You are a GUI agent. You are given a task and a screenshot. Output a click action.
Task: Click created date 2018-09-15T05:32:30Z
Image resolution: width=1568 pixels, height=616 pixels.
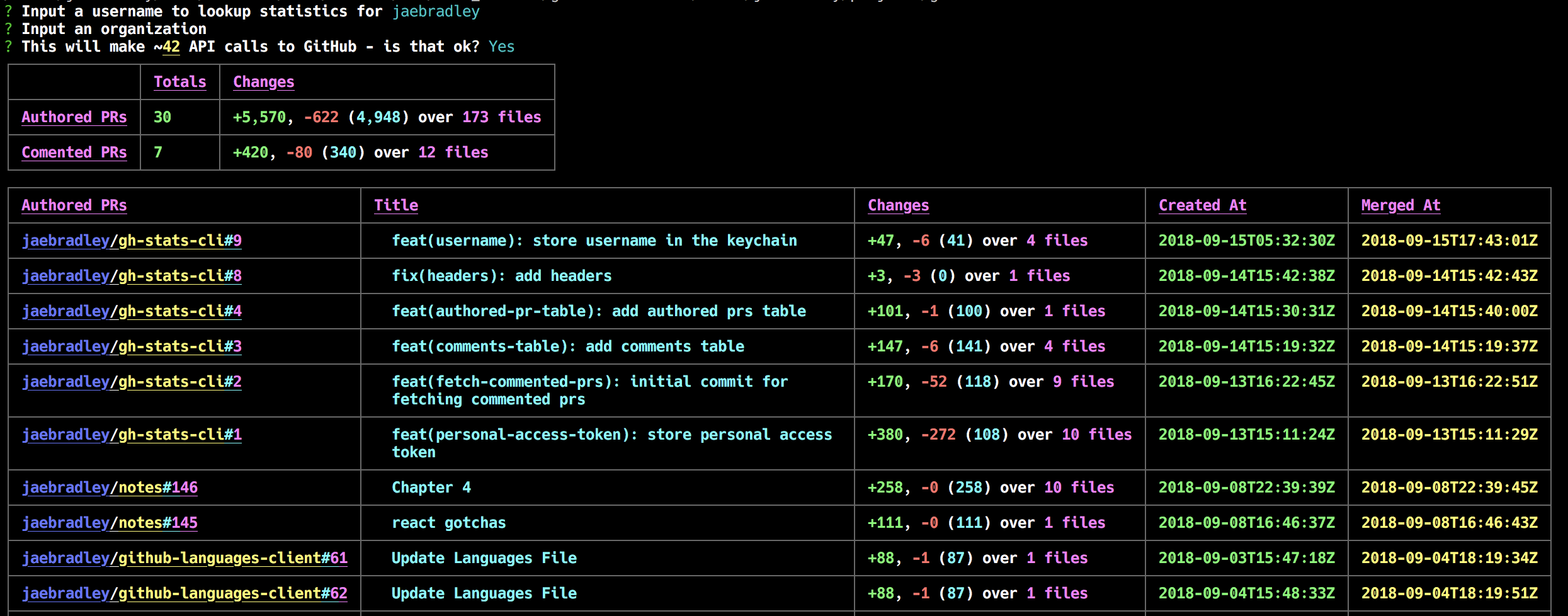(1247, 241)
